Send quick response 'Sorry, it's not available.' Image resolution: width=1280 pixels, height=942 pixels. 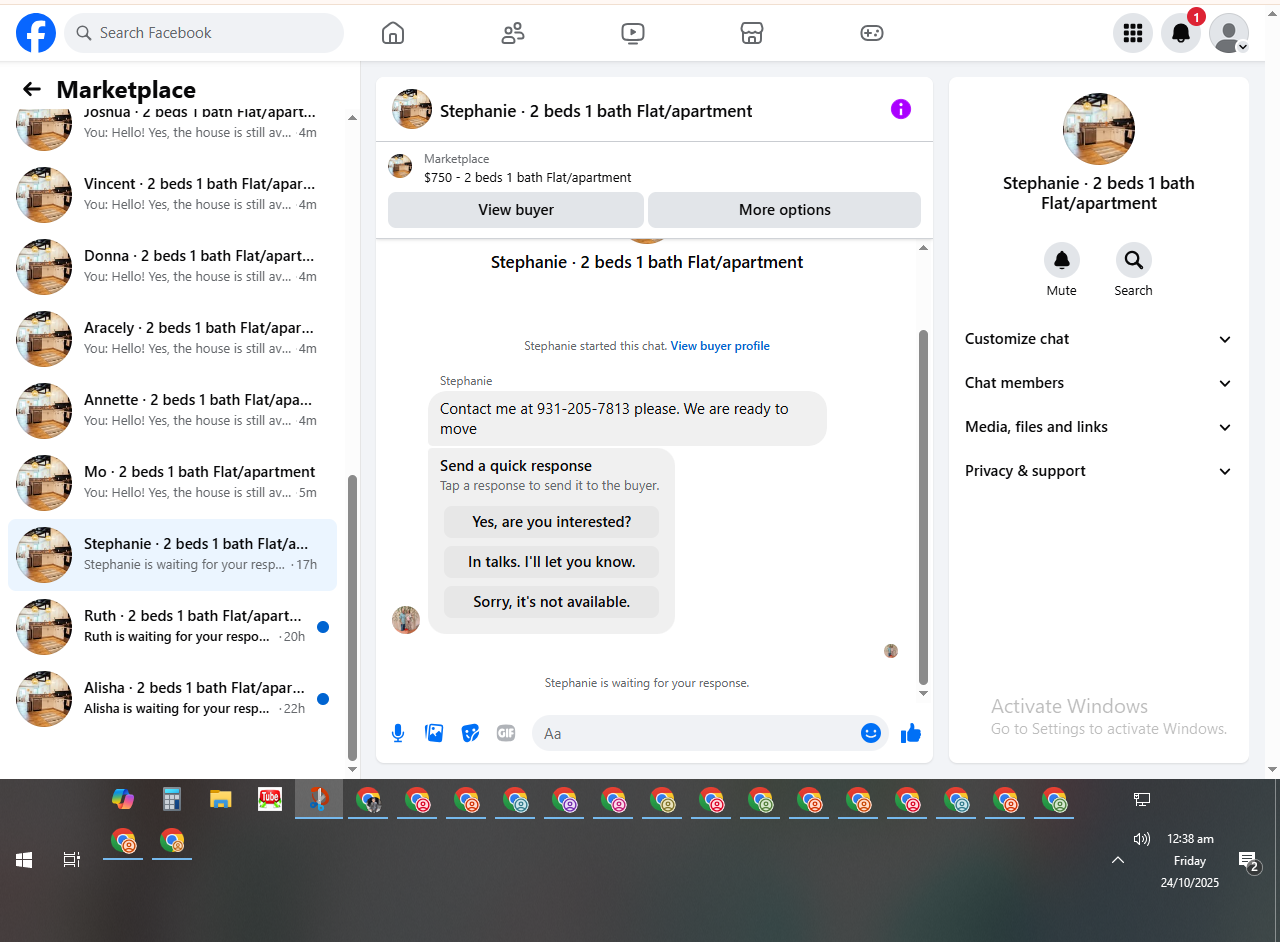(x=552, y=602)
